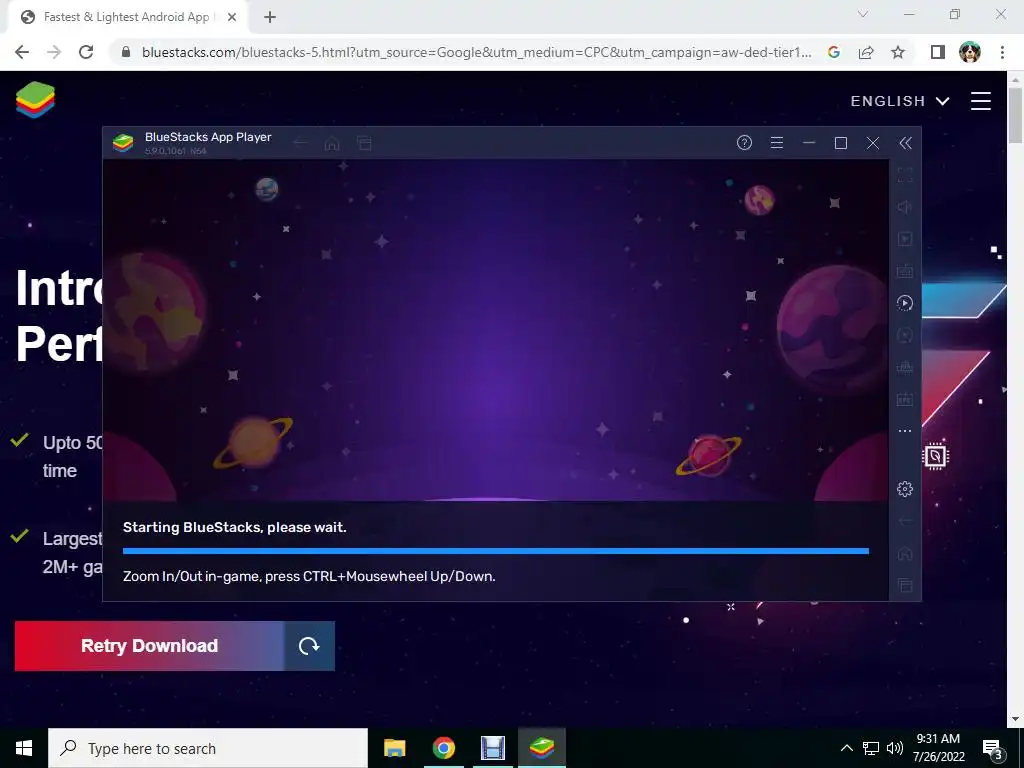The height and width of the screenshot is (768, 1024).
Task: Click the recent apps icon in sidebar
Action: point(904,585)
